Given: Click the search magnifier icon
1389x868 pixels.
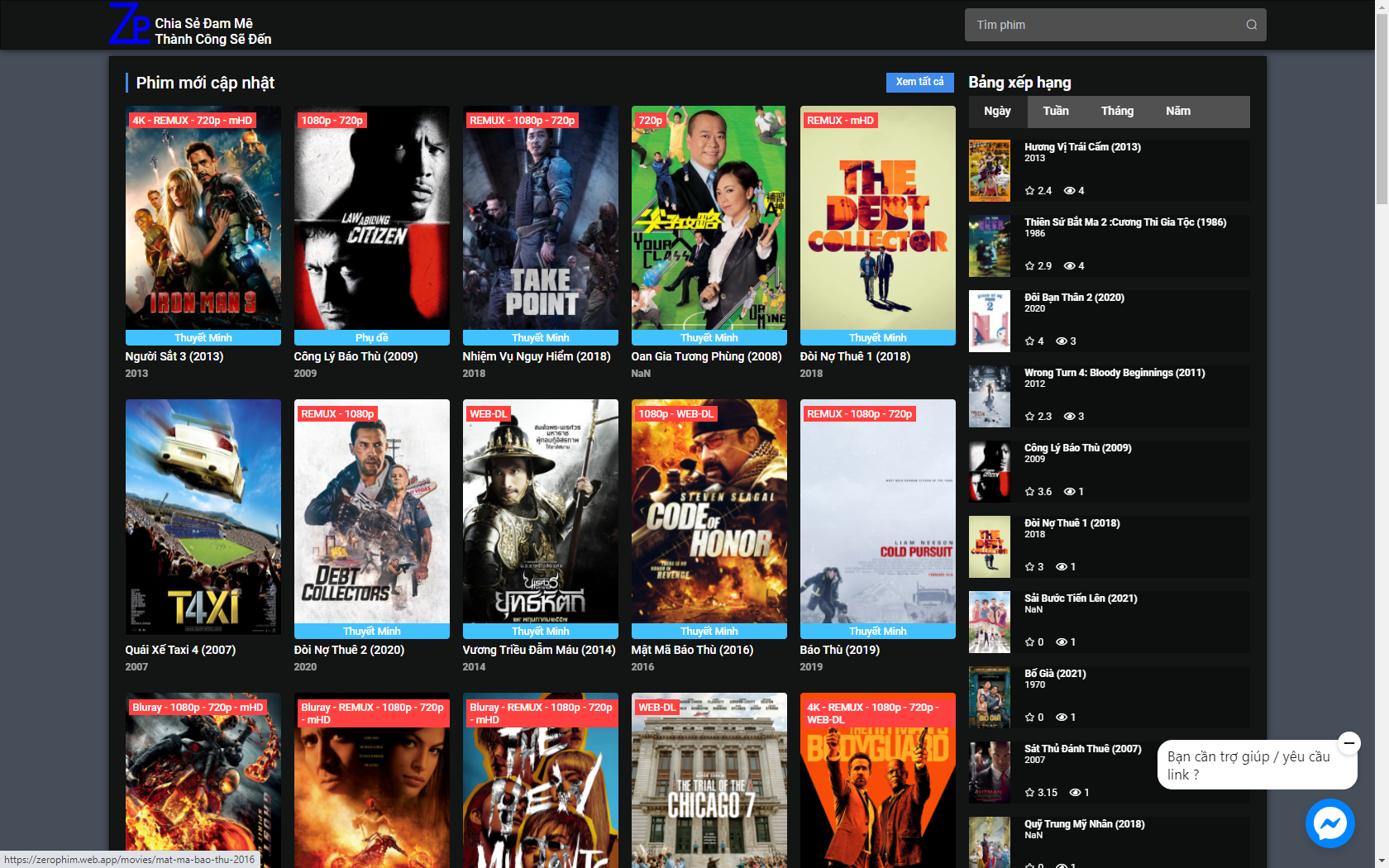Looking at the screenshot, I should pyautogui.click(x=1251, y=25).
